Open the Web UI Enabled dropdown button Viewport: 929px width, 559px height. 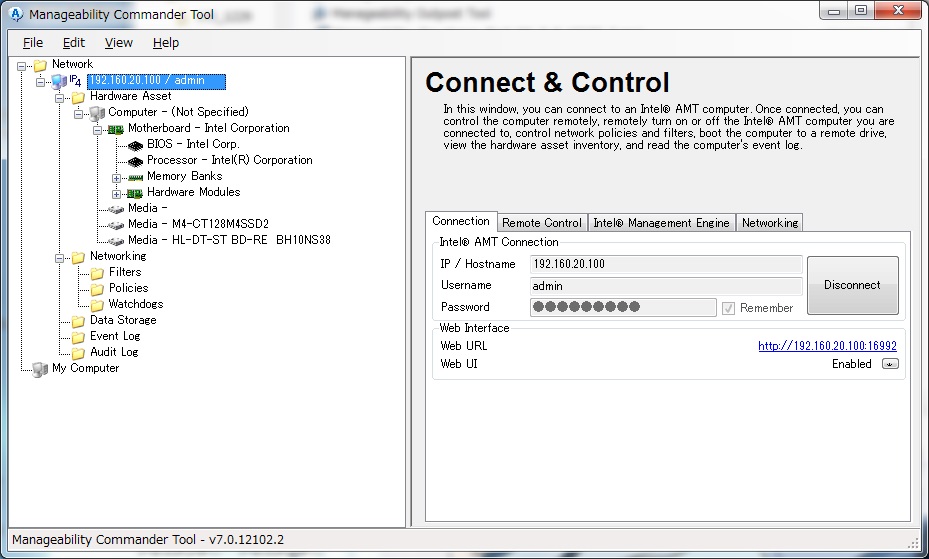(x=890, y=364)
